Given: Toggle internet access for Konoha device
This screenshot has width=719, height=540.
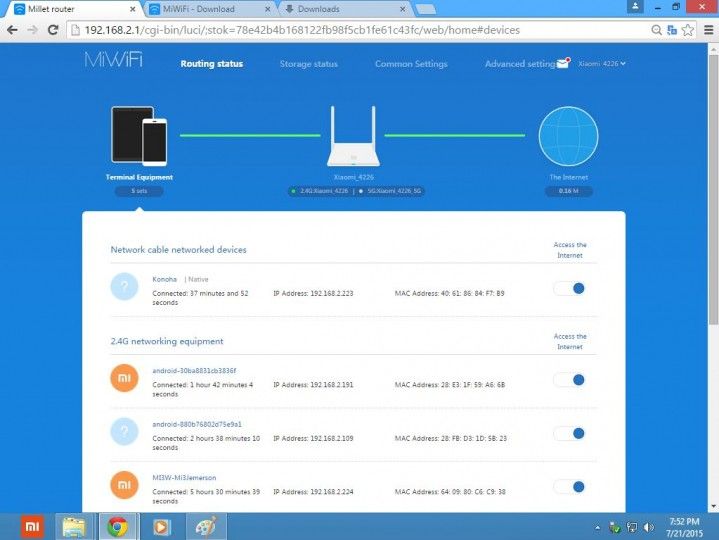Looking at the screenshot, I should tap(569, 288).
